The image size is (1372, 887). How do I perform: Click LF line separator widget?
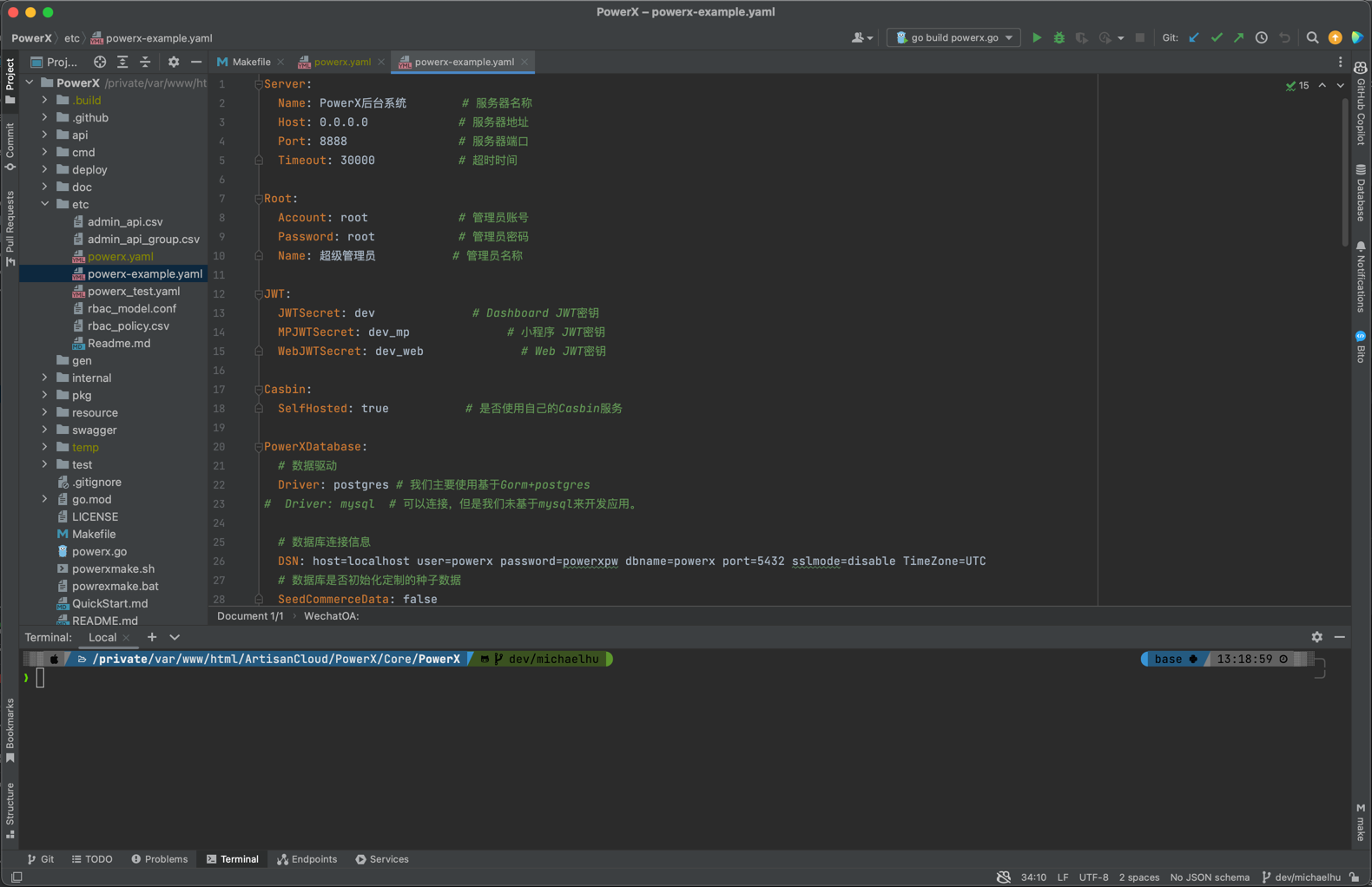1063,877
